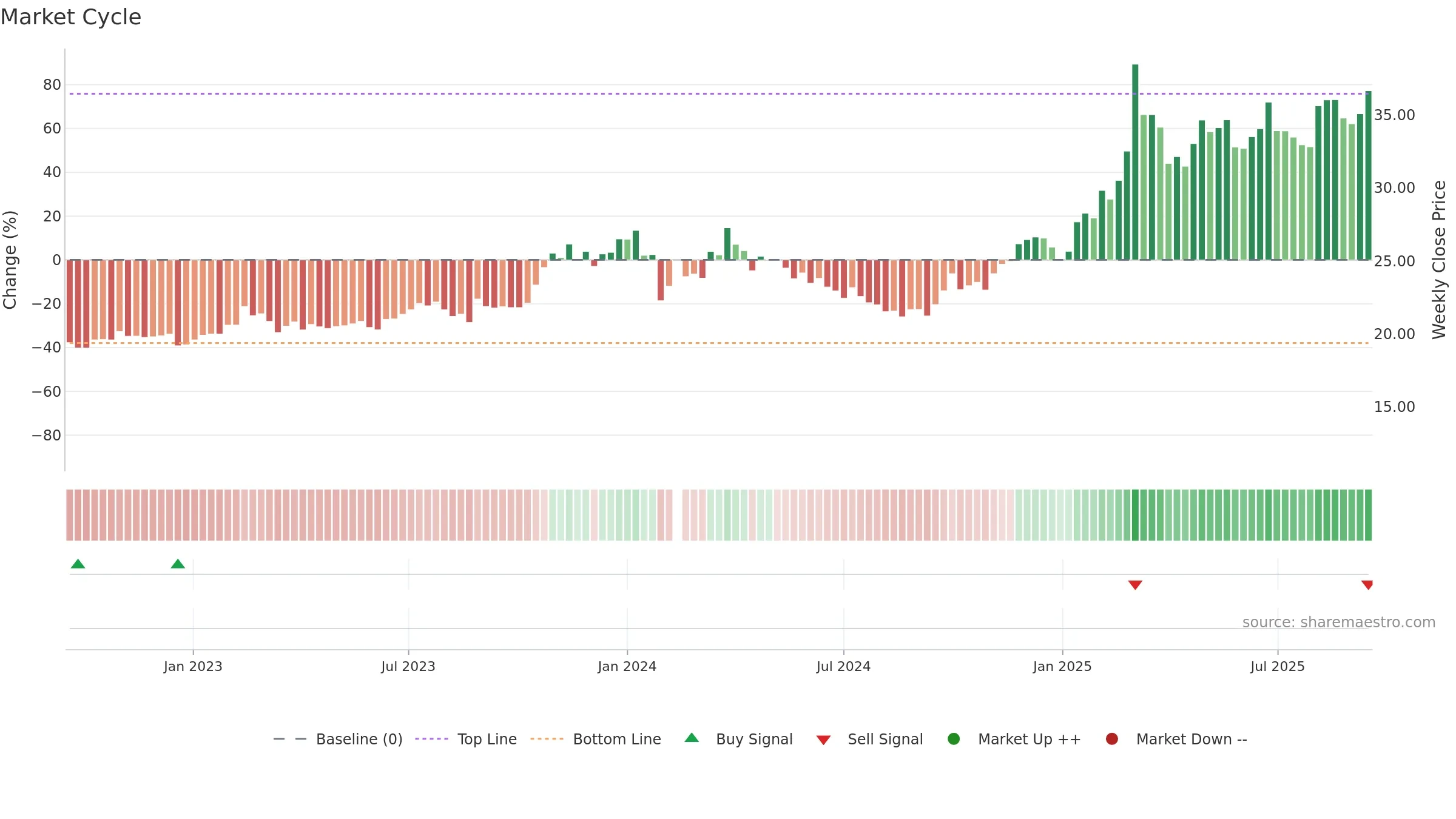Toggle Baseline (0) legend entry
The height and width of the screenshot is (819, 1456).
click(x=338, y=739)
